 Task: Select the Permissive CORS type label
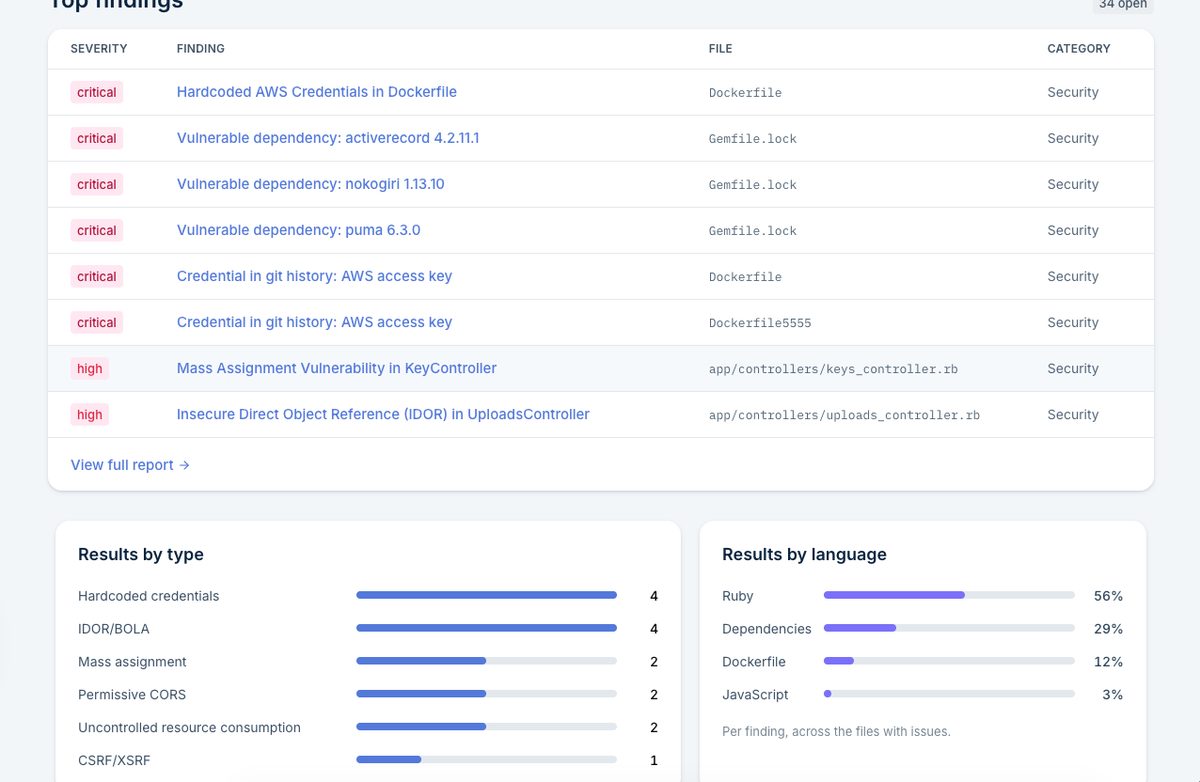tap(132, 695)
